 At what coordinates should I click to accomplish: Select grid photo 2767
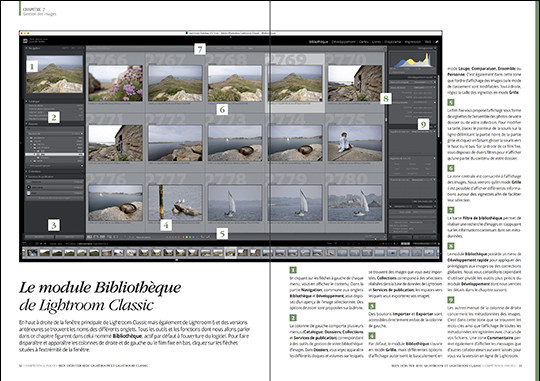click(x=175, y=83)
